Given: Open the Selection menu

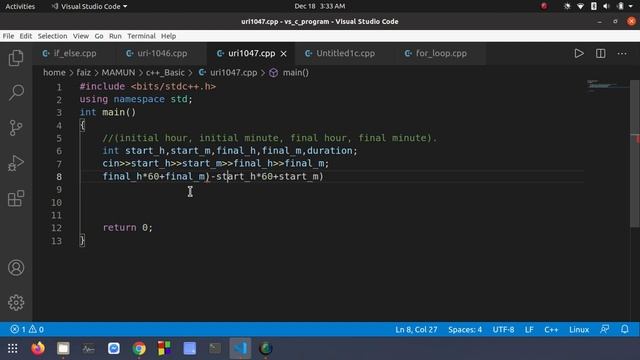Looking at the screenshot, I should click(x=52, y=36).
